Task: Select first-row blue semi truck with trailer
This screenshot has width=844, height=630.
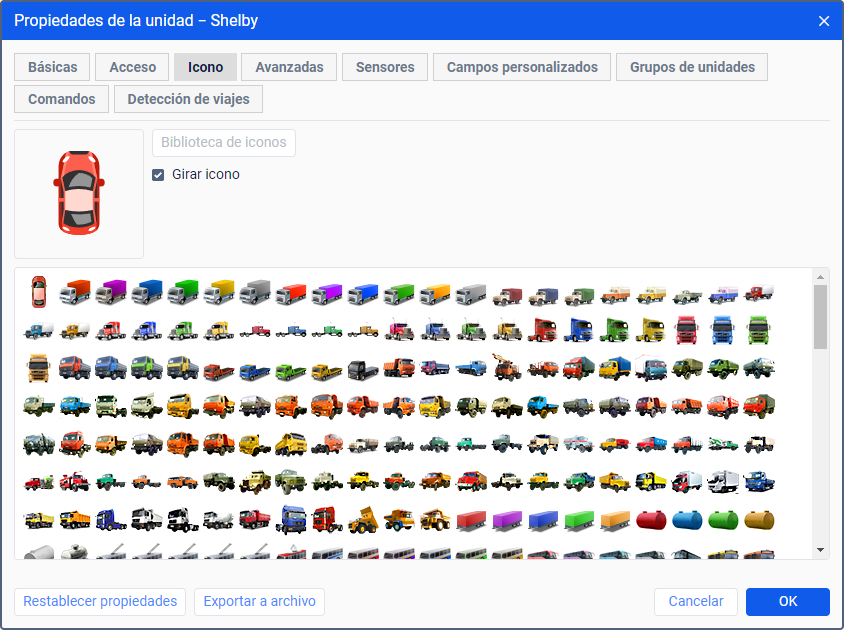Action: [x=363, y=294]
